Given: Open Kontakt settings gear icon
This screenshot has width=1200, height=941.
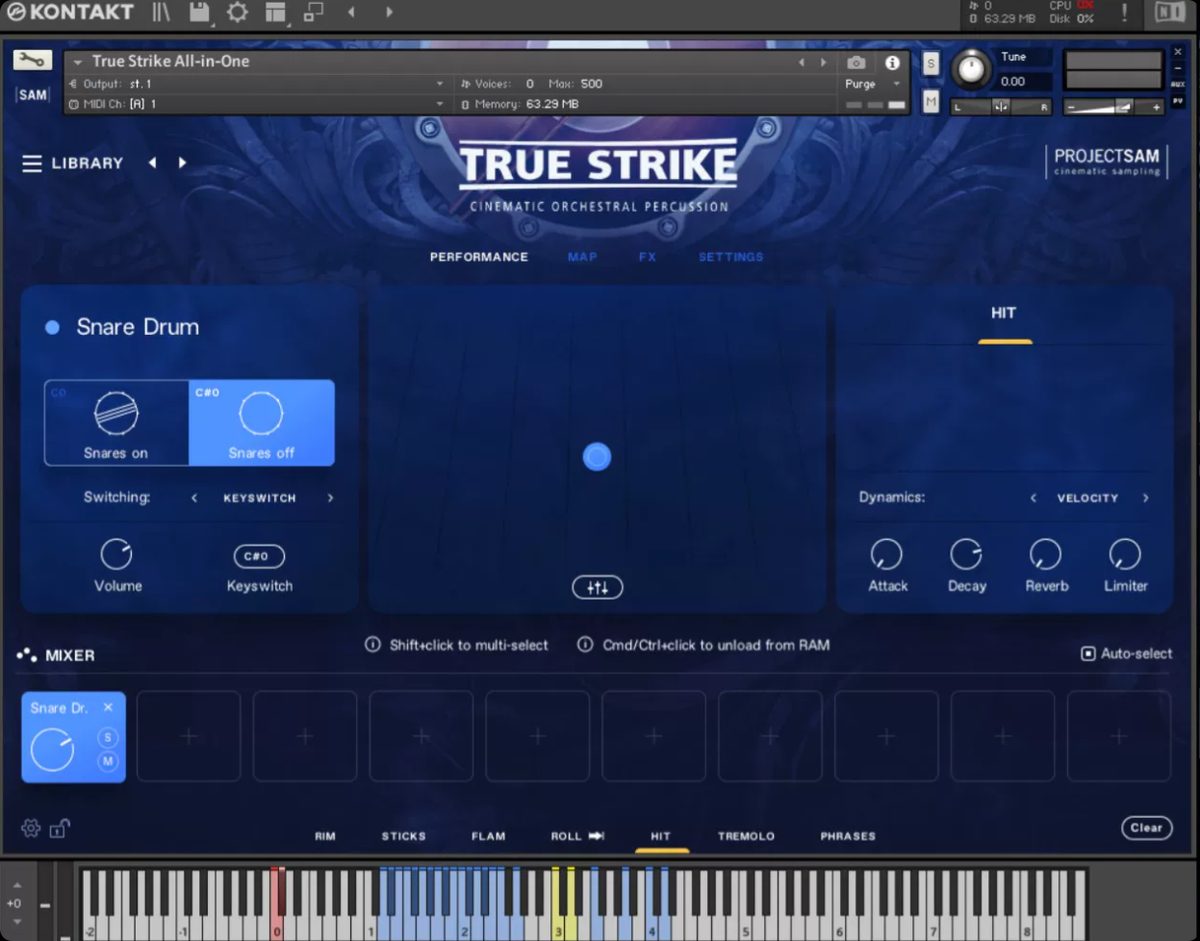Looking at the screenshot, I should [237, 12].
